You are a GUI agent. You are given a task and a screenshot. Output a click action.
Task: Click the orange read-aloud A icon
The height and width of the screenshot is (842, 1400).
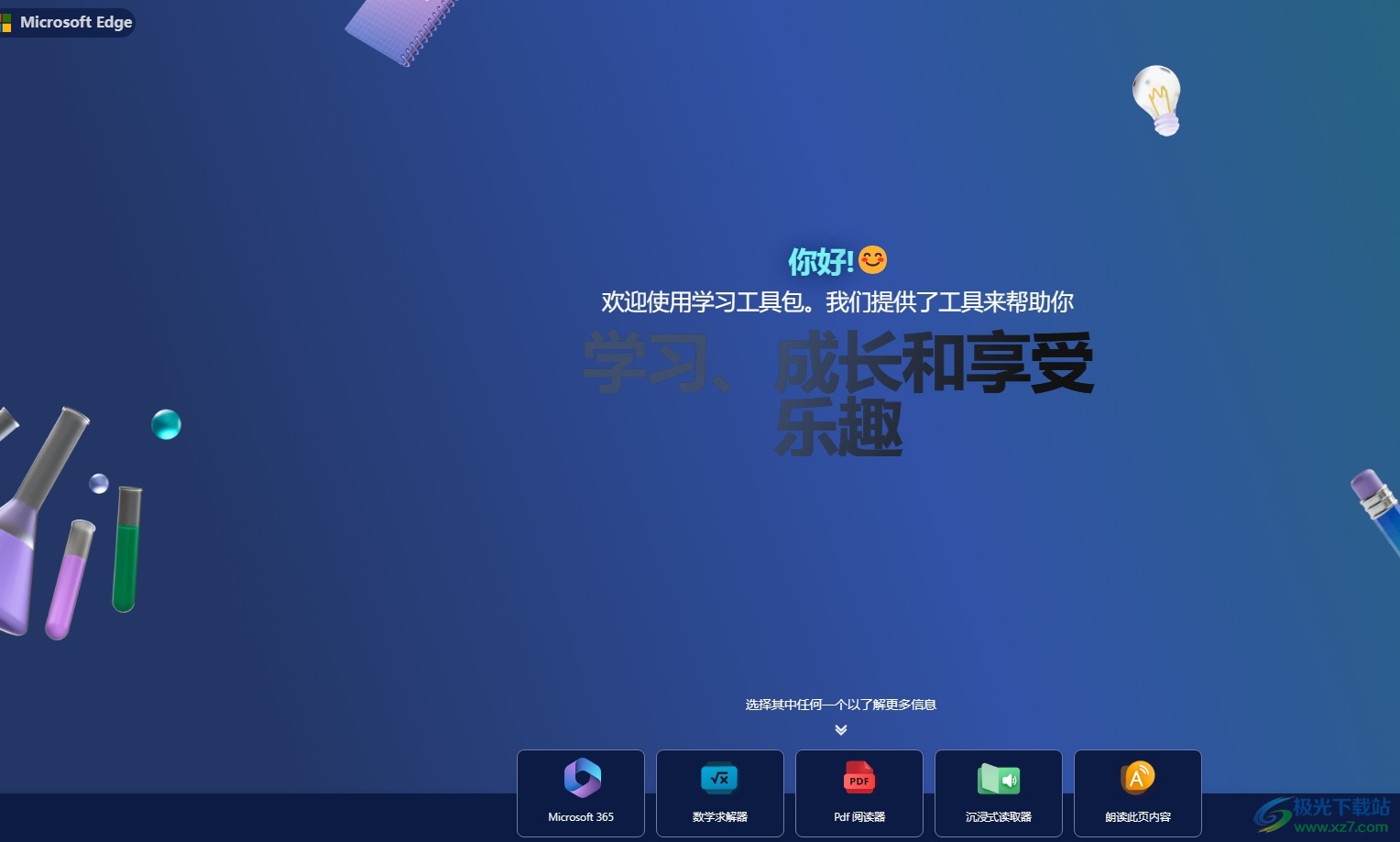pos(1138,778)
